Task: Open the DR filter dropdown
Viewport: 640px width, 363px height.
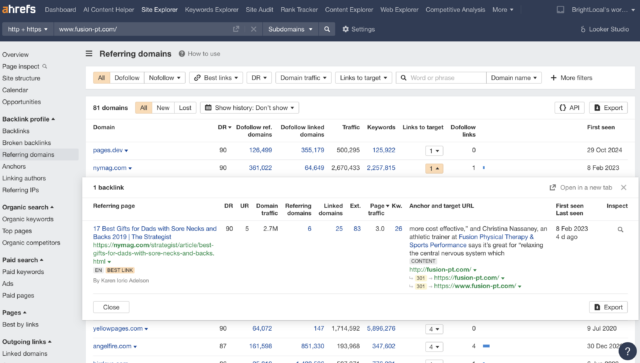Action: [259, 78]
